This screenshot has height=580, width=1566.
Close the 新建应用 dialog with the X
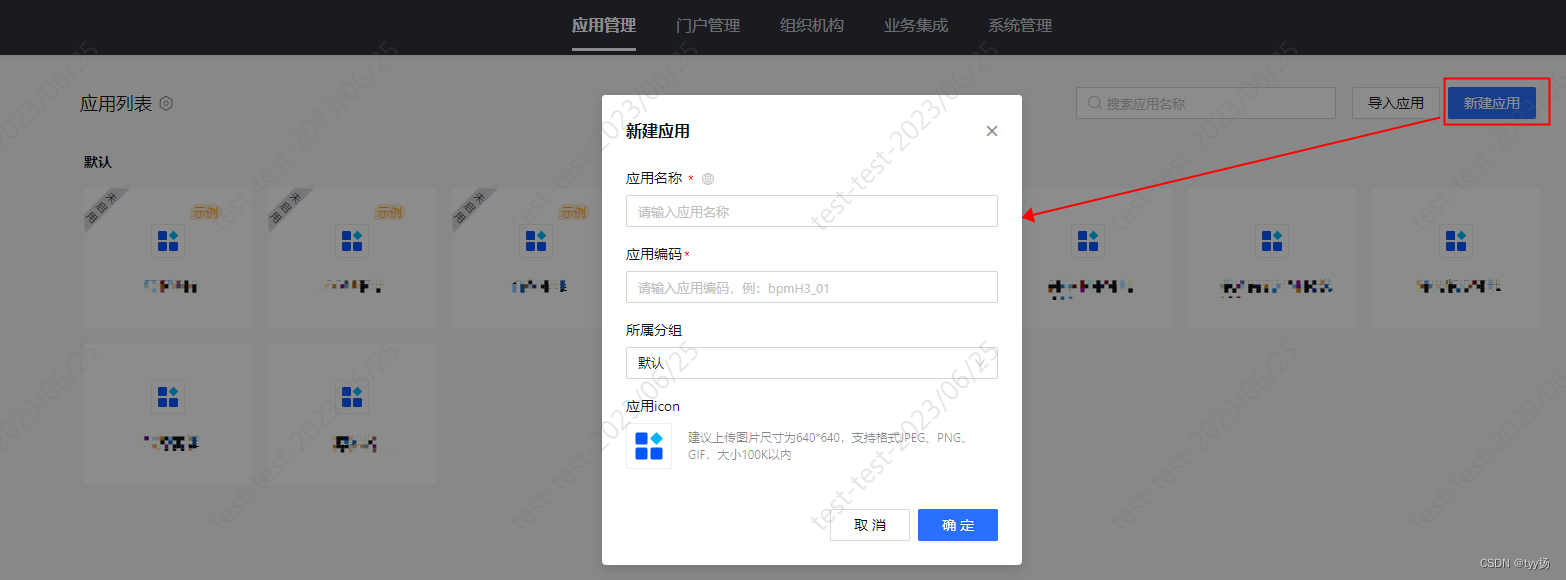[991, 131]
